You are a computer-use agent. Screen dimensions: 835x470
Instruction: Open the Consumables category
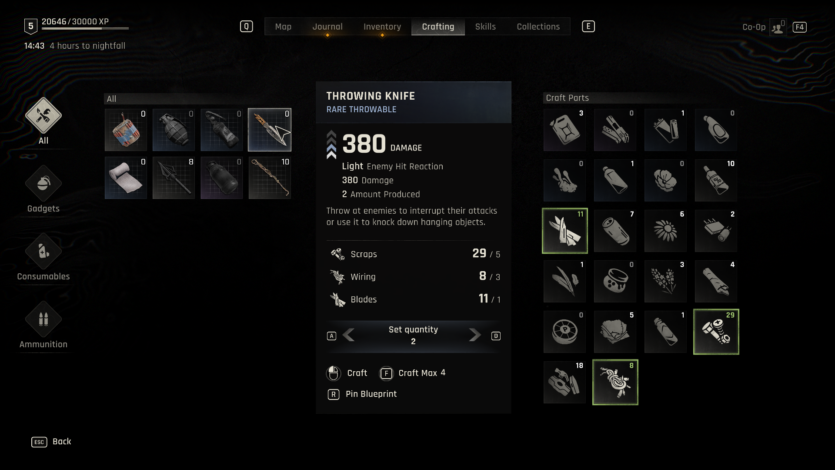[43, 251]
